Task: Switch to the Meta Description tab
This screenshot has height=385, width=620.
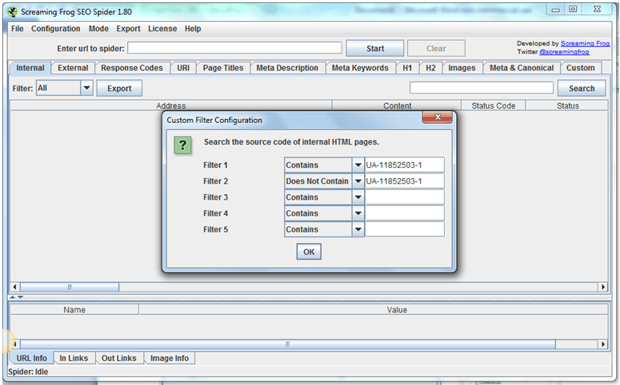Action: 287,68
